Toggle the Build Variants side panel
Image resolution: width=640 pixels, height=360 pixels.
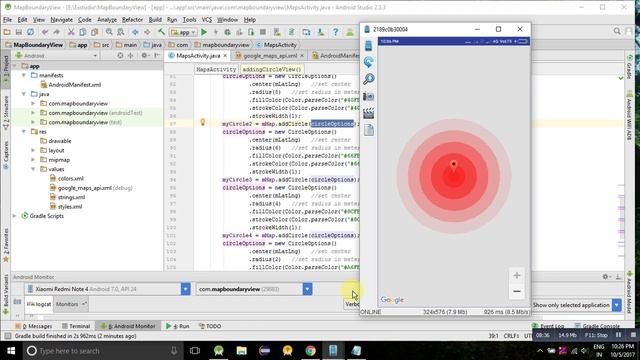pos(6,295)
